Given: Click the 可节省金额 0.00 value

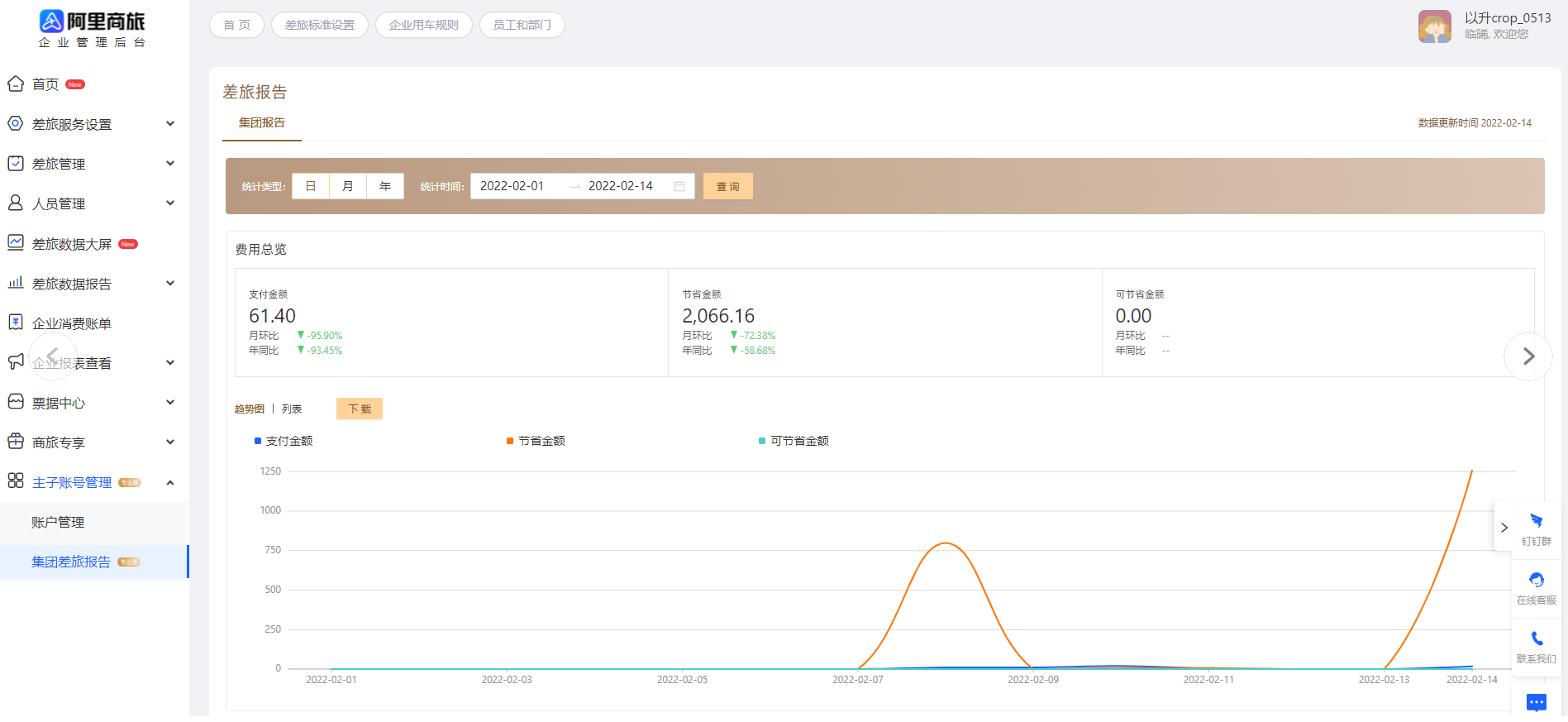Looking at the screenshot, I should 1133,316.
